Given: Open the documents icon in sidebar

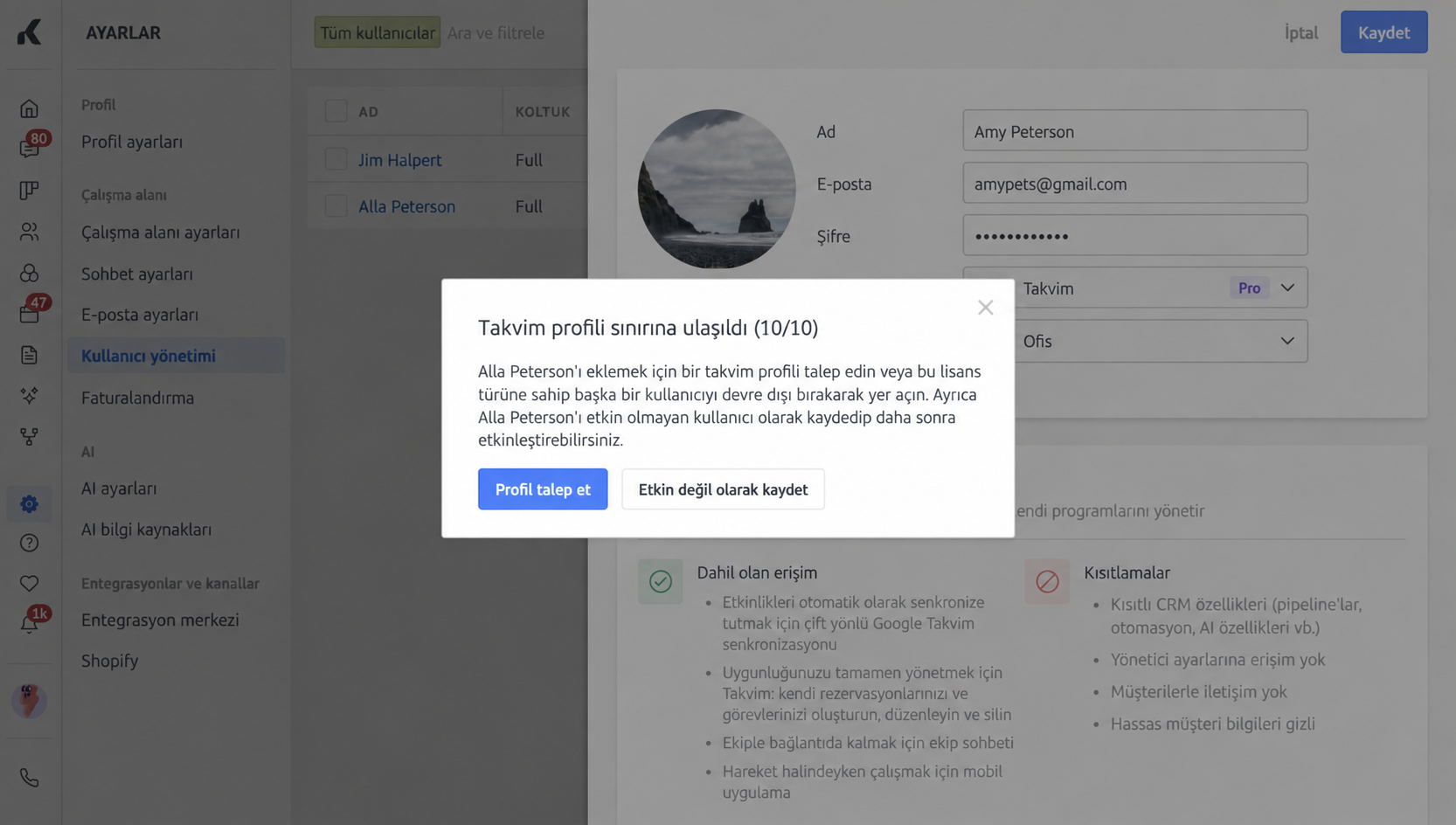Looking at the screenshot, I should [29, 355].
